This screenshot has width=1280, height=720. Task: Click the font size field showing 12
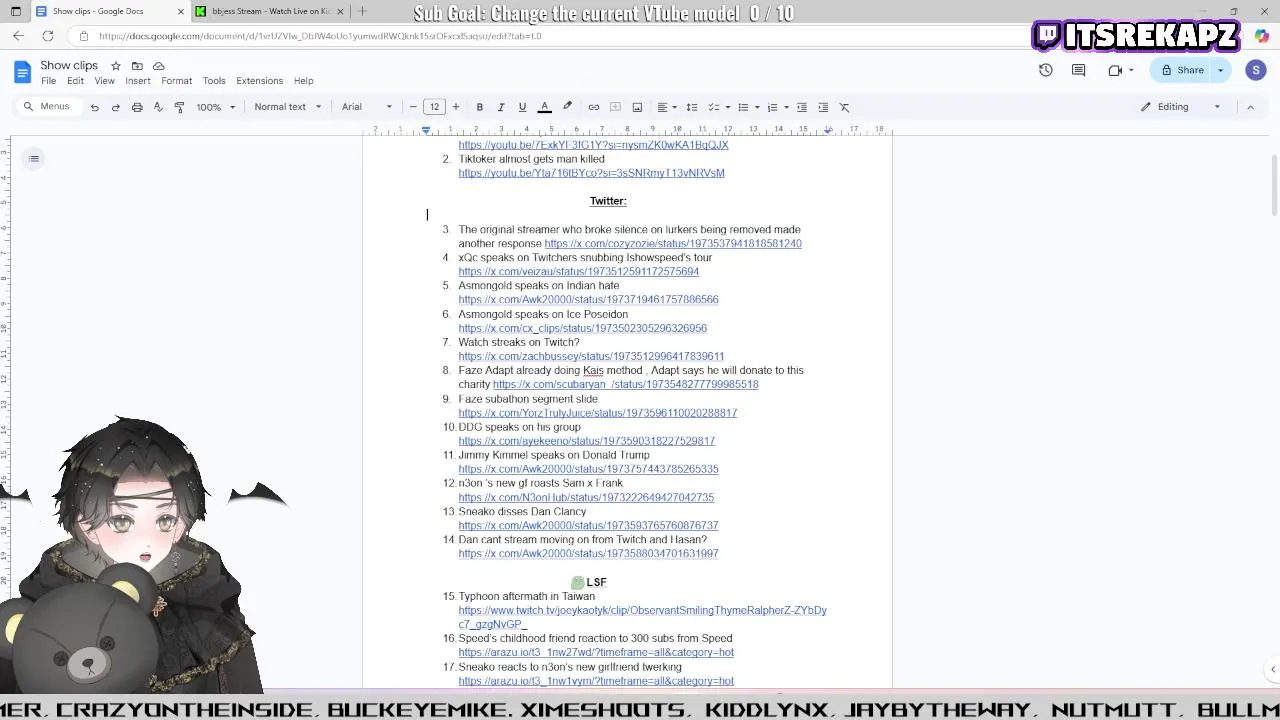tap(434, 107)
